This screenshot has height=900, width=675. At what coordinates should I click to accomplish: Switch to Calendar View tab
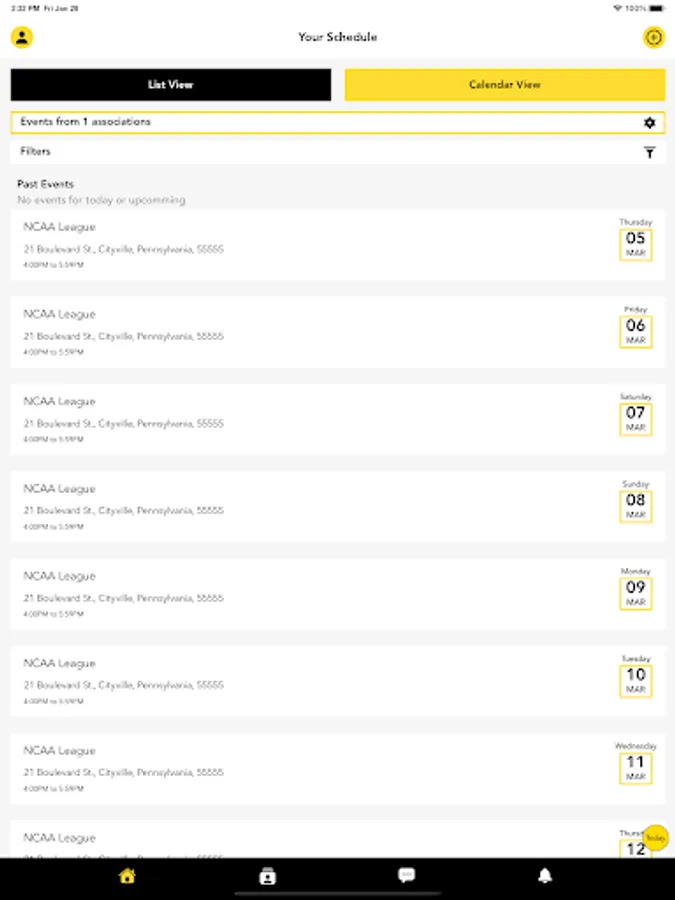[x=505, y=85]
